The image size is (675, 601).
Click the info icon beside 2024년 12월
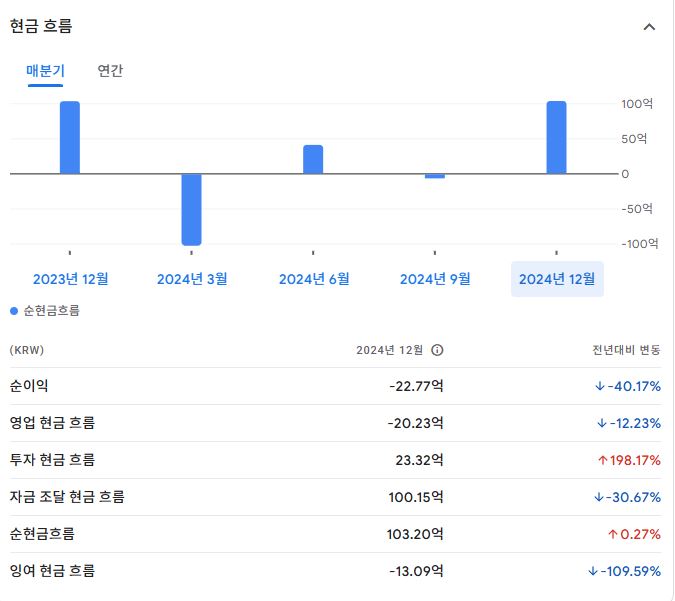pos(437,350)
